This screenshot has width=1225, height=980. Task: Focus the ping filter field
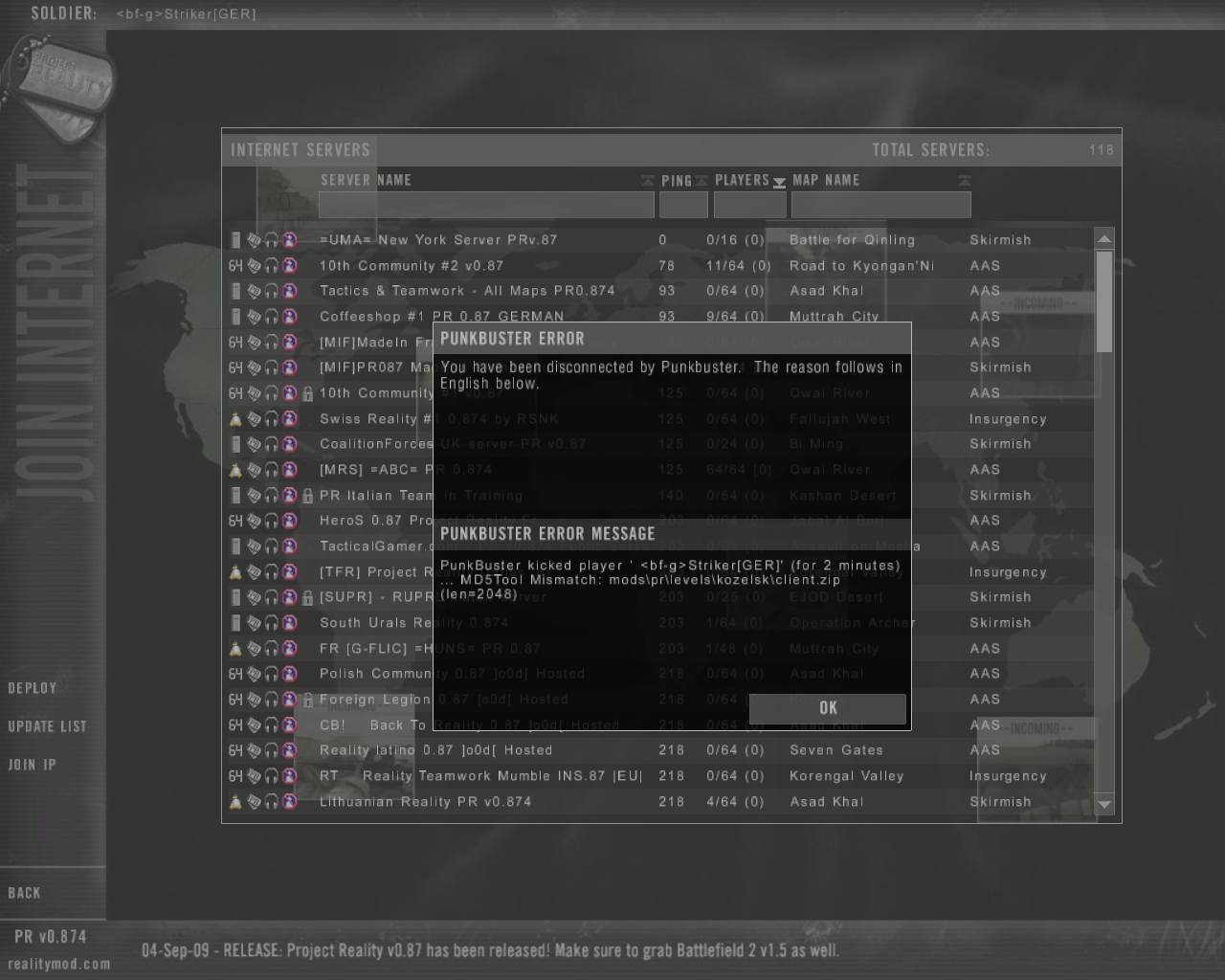tap(683, 205)
